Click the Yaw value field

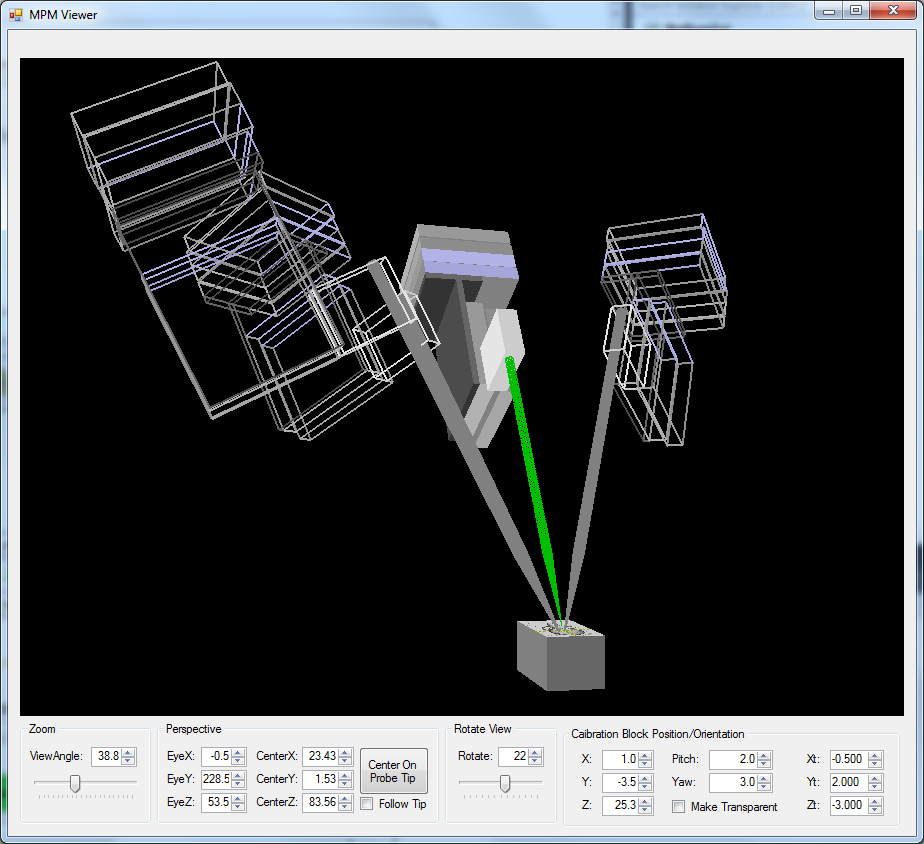tap(733, 782)
